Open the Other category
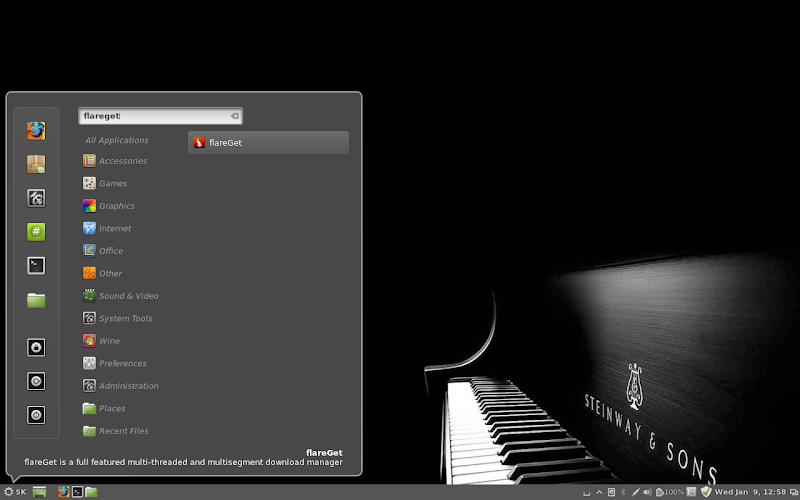Image resolution: width=800 pixels, height=500 pixels. click(x=103, y=273)
